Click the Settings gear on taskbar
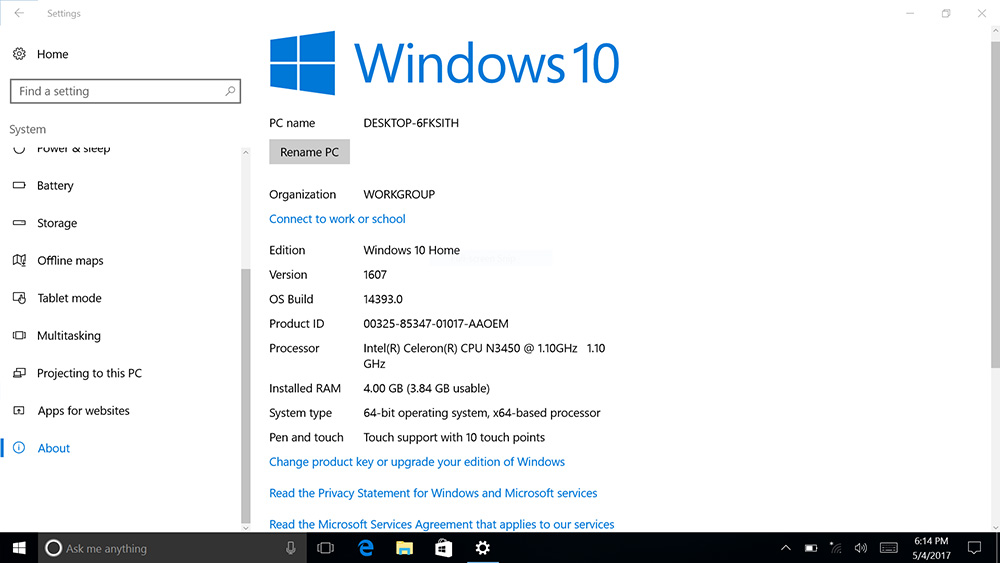1000x563 pixels. [x=483, y=548]
